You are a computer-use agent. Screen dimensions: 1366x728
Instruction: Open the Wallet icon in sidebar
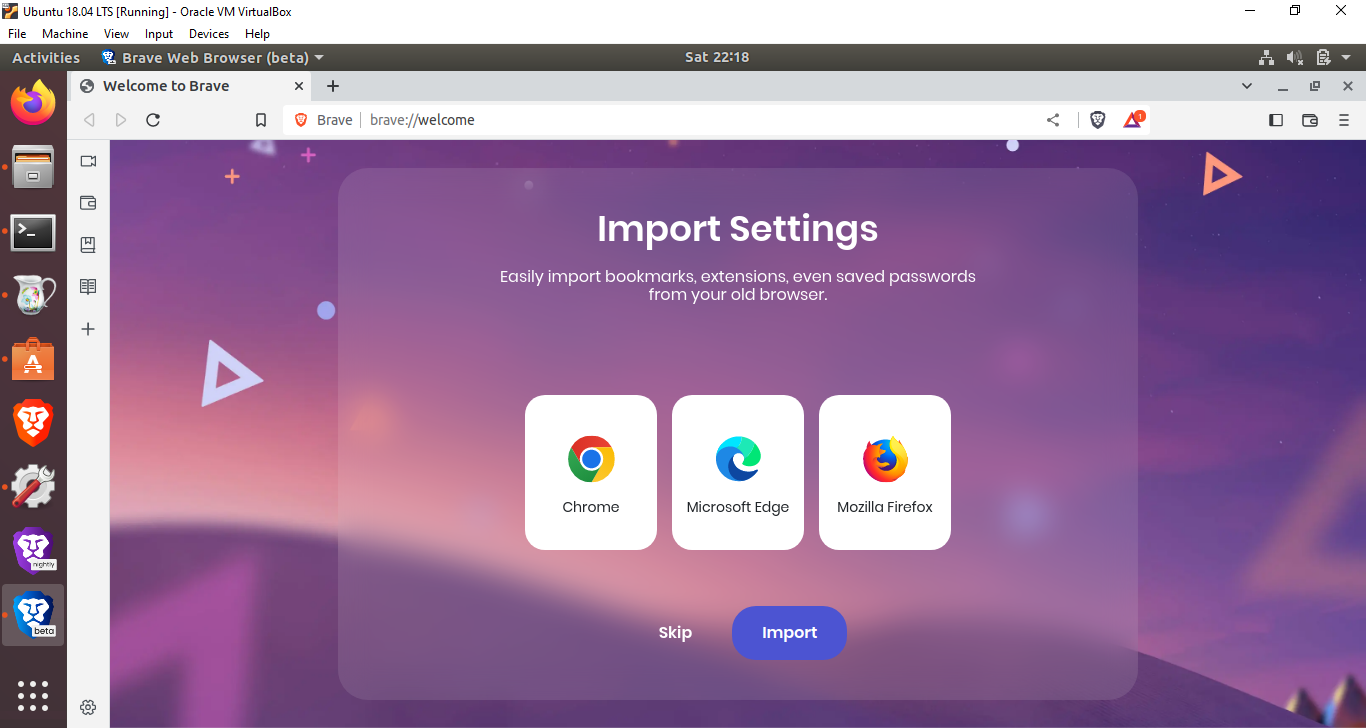click(x=88, y=203)
